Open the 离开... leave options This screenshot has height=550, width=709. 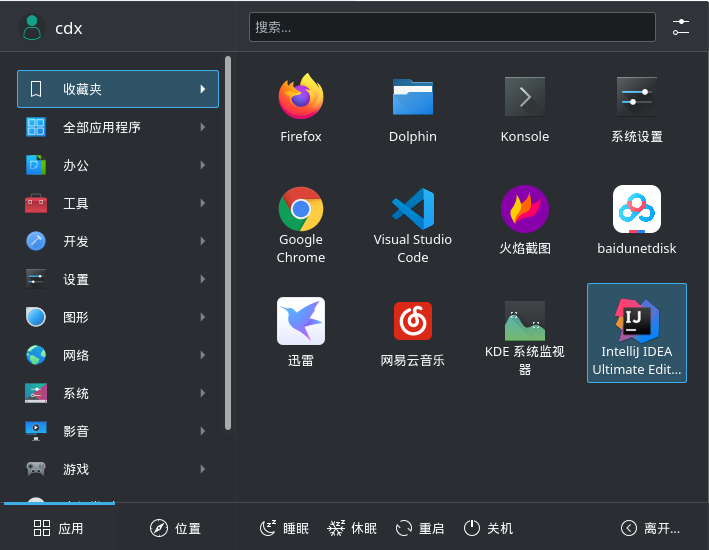(650, 528)
